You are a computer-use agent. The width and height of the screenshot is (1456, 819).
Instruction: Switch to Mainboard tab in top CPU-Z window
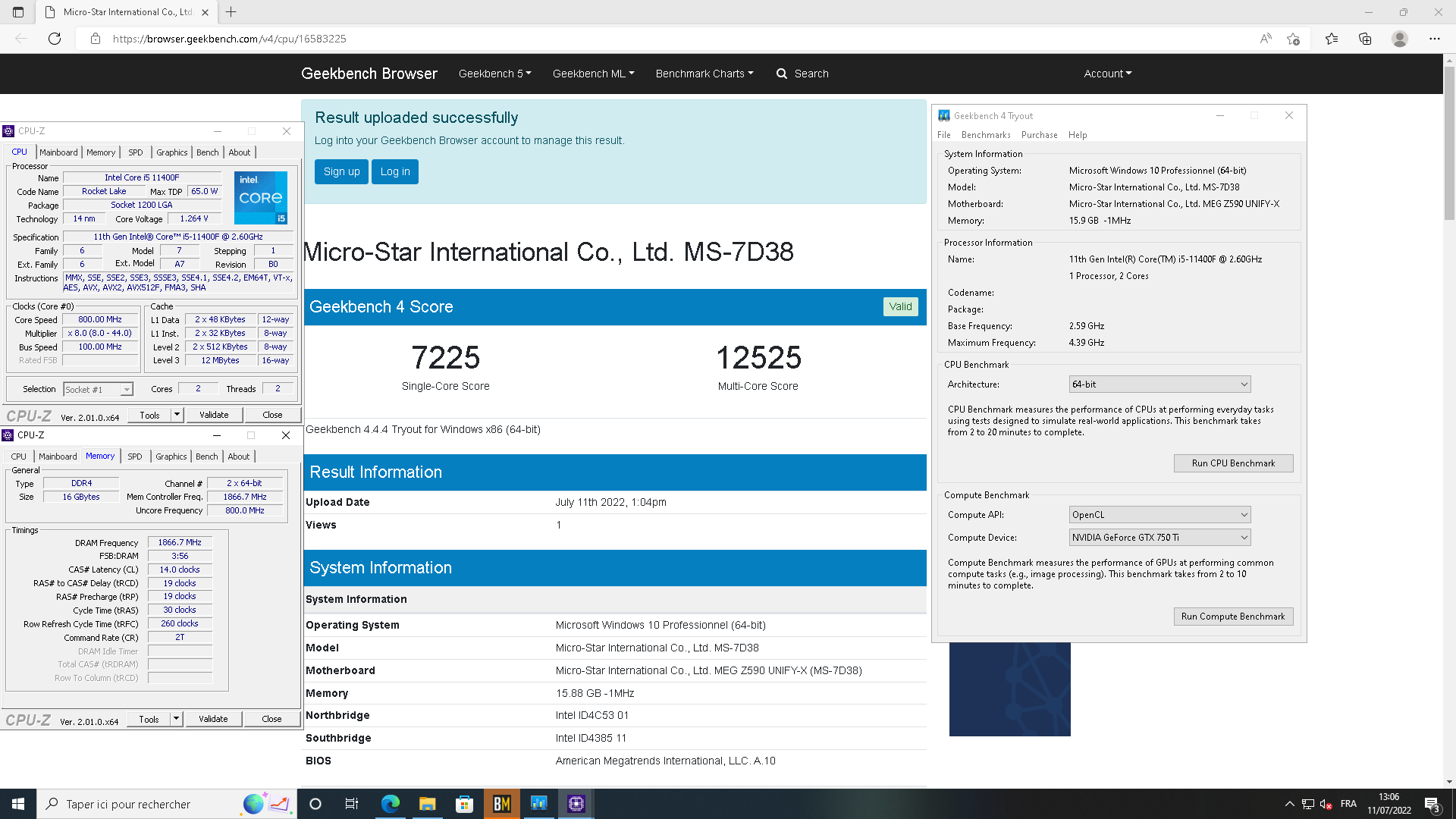[58, 152]
